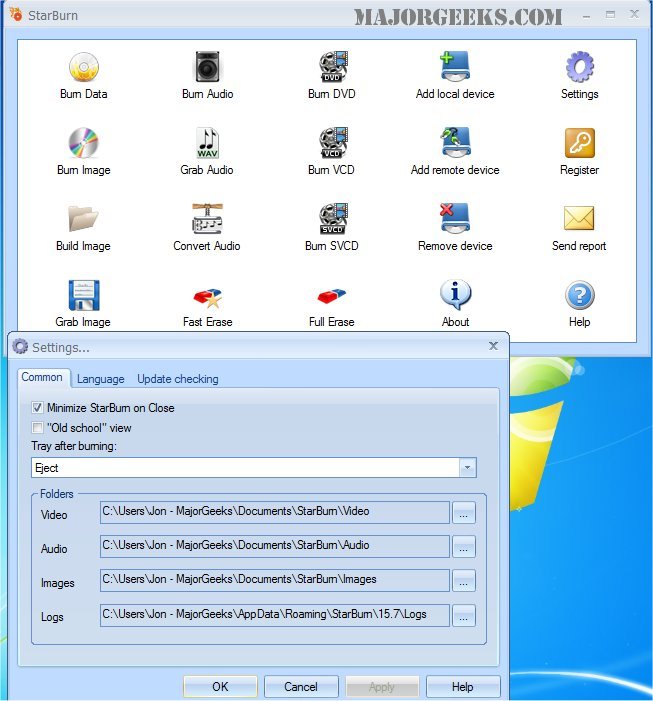The image size is (653, 701).
Task: Switch to the Common tab
Action: [42, 377]
